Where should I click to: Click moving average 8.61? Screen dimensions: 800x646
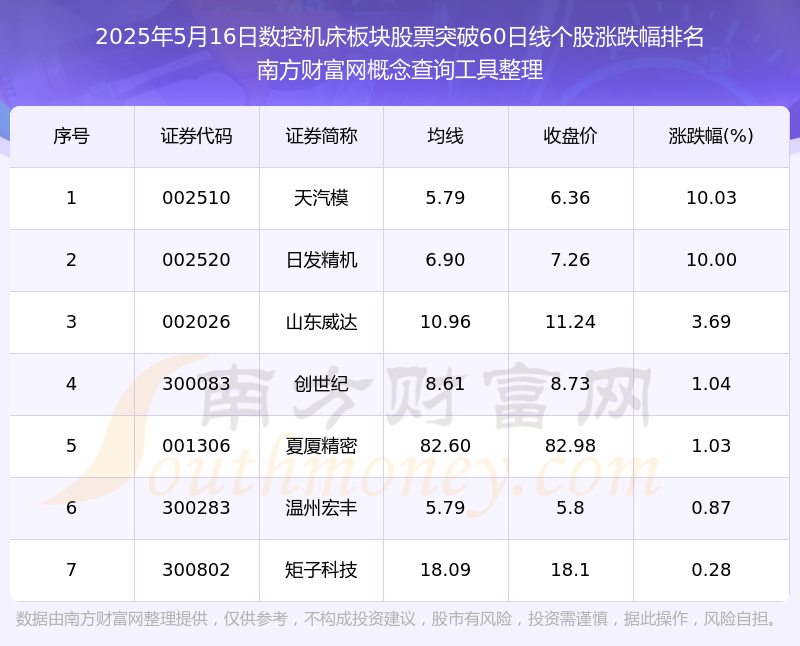[x=445, y=384]
